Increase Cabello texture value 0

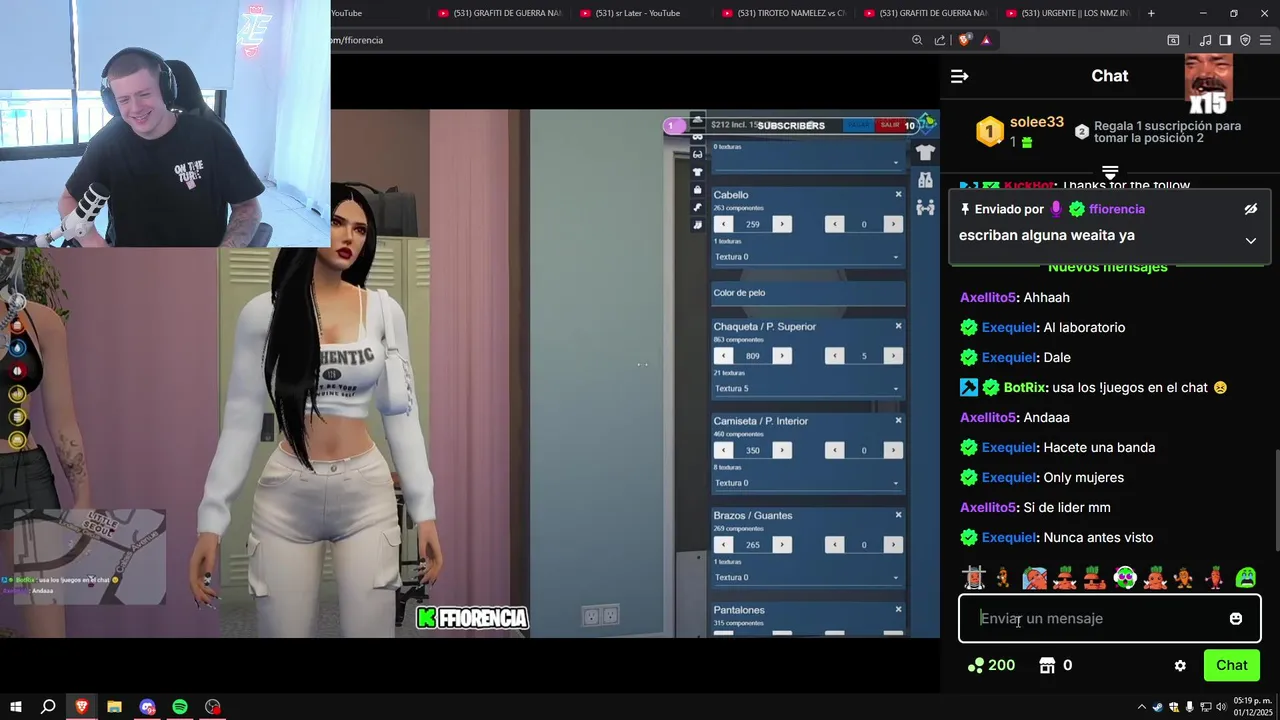pos(893,224)
